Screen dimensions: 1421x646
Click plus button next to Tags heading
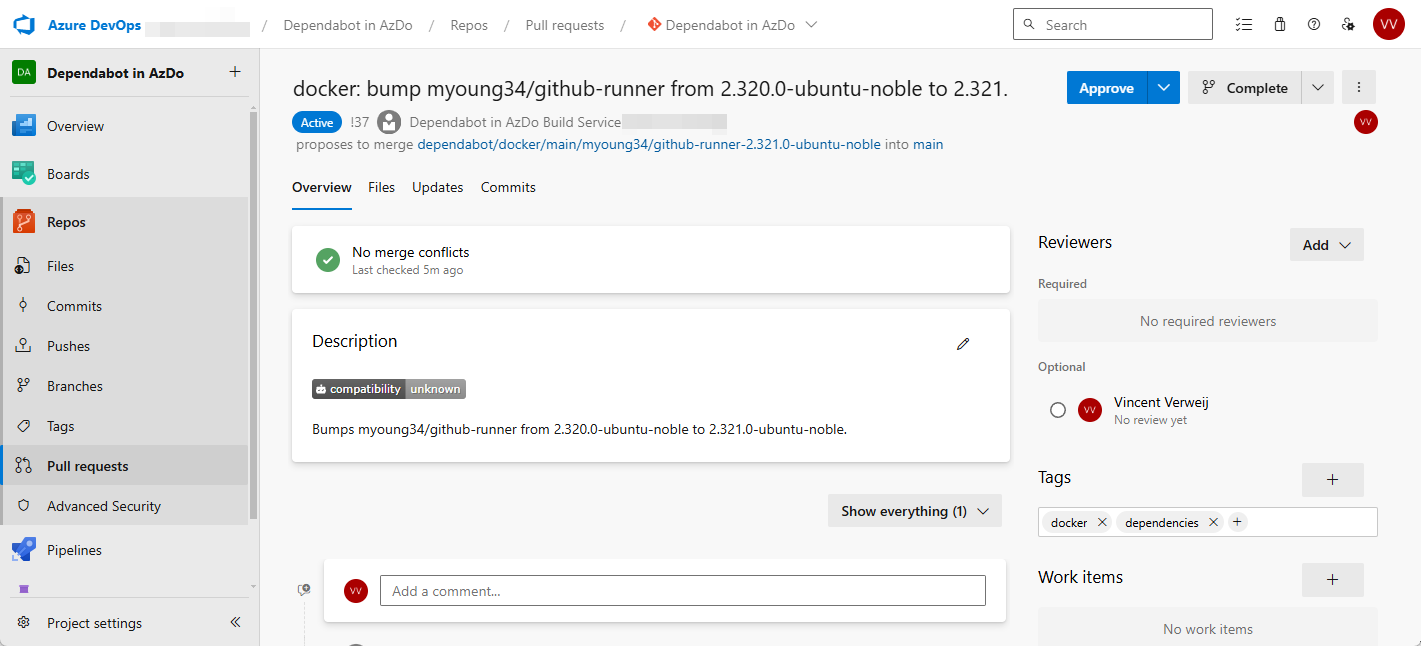1332,480
